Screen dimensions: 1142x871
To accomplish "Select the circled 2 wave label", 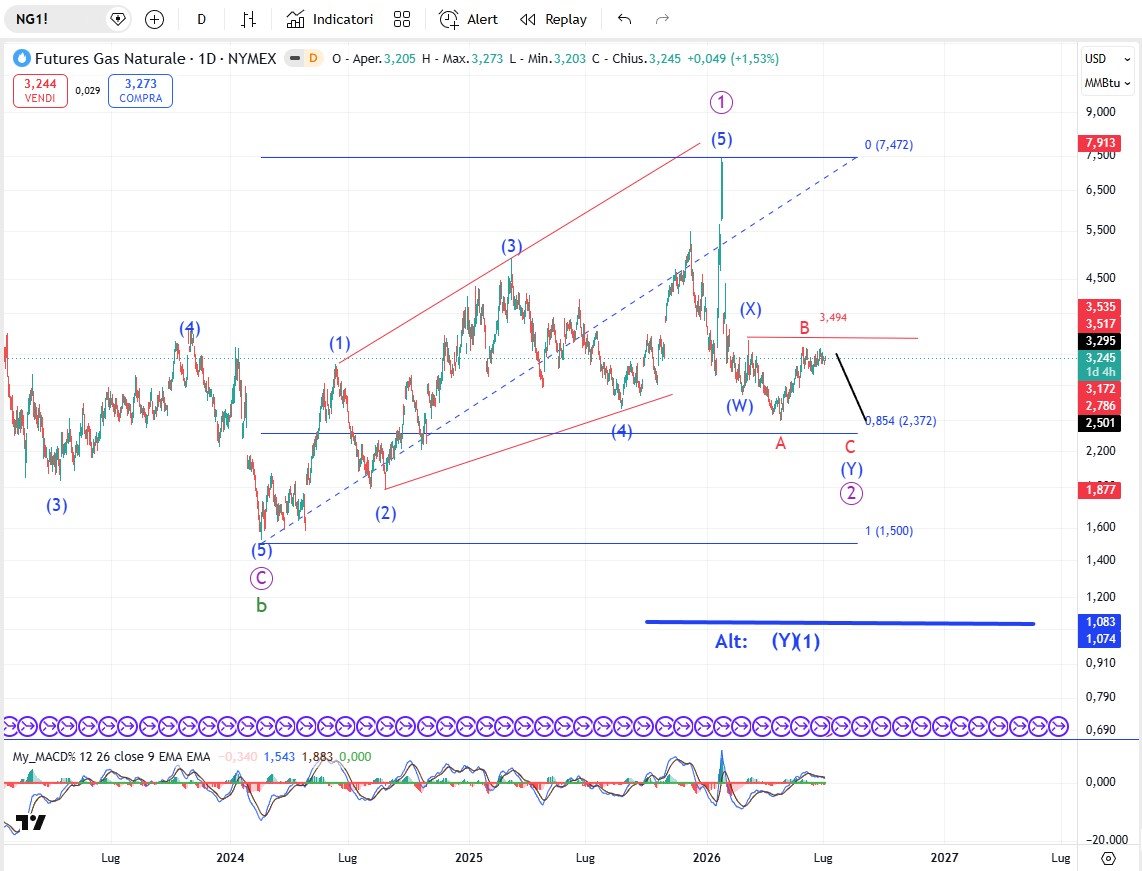I will pos(851,493).
